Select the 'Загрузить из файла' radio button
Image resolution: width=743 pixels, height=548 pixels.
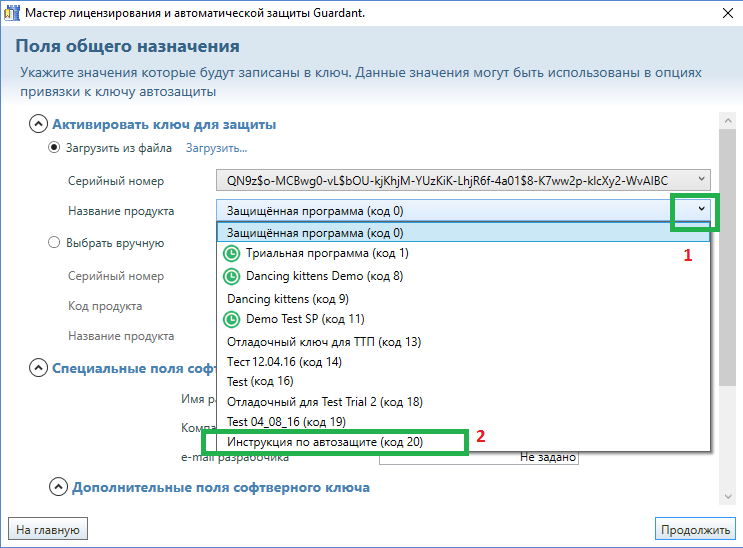[55, 148]
